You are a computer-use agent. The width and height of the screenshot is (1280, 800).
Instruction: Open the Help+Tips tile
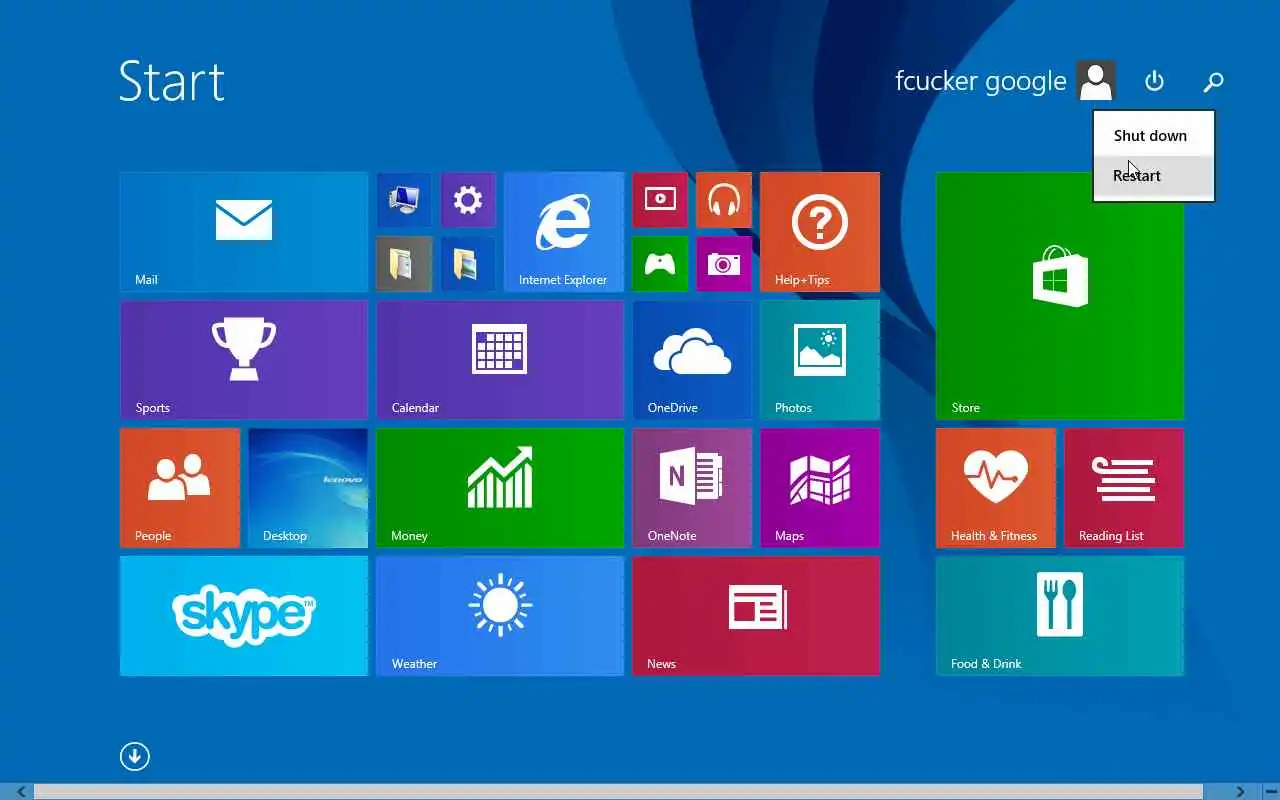[820, 232]
